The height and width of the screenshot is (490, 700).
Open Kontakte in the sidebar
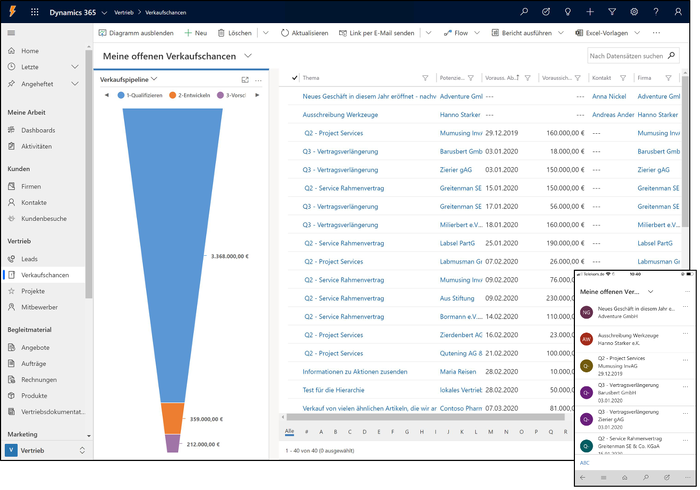click(33, 203)
